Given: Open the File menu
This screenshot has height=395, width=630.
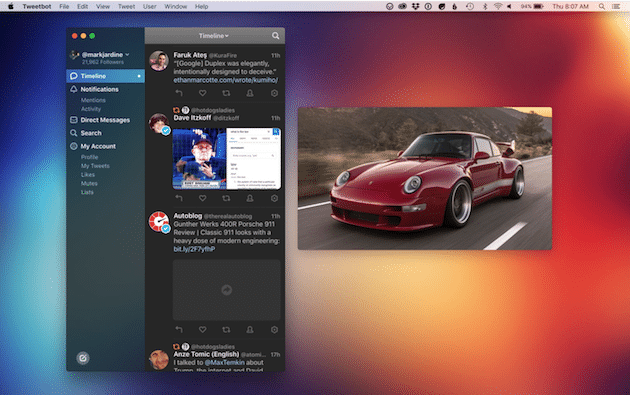Looking at the screenshot, I should [x=64, y=6].
